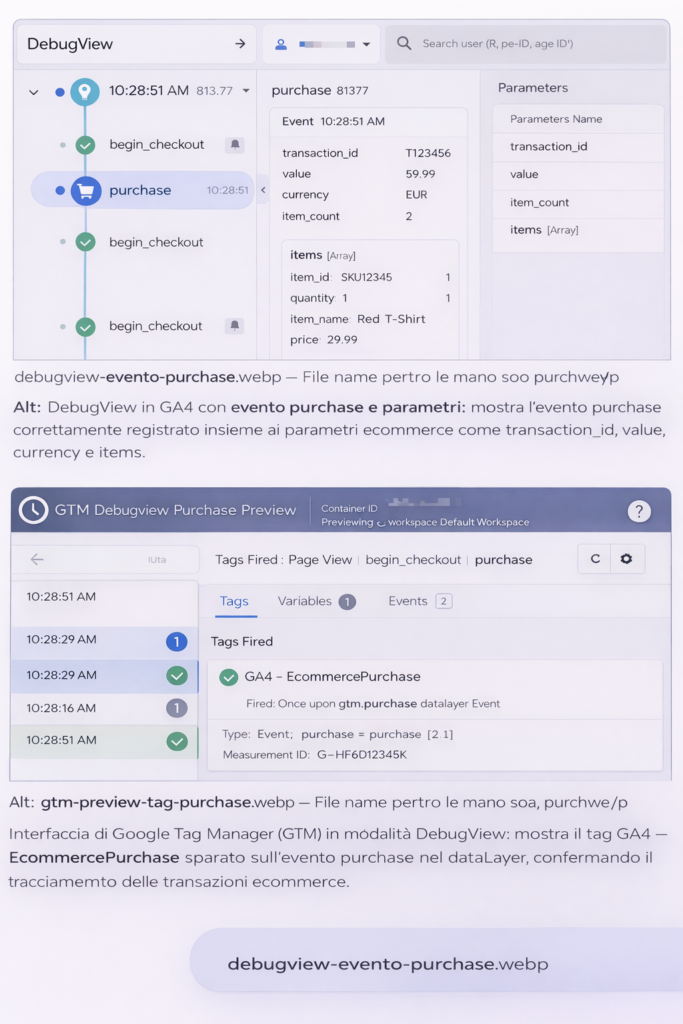Focus the Search user input field

526,44
